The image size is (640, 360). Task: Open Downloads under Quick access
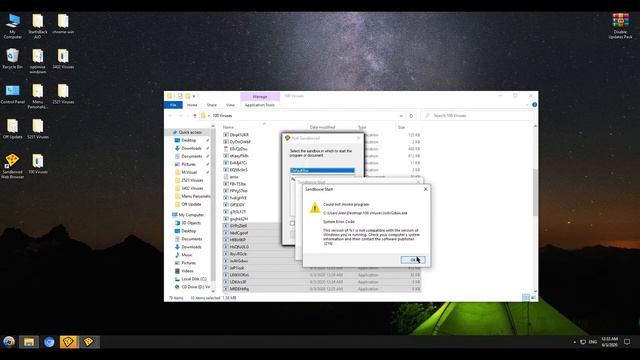[191, 148]
